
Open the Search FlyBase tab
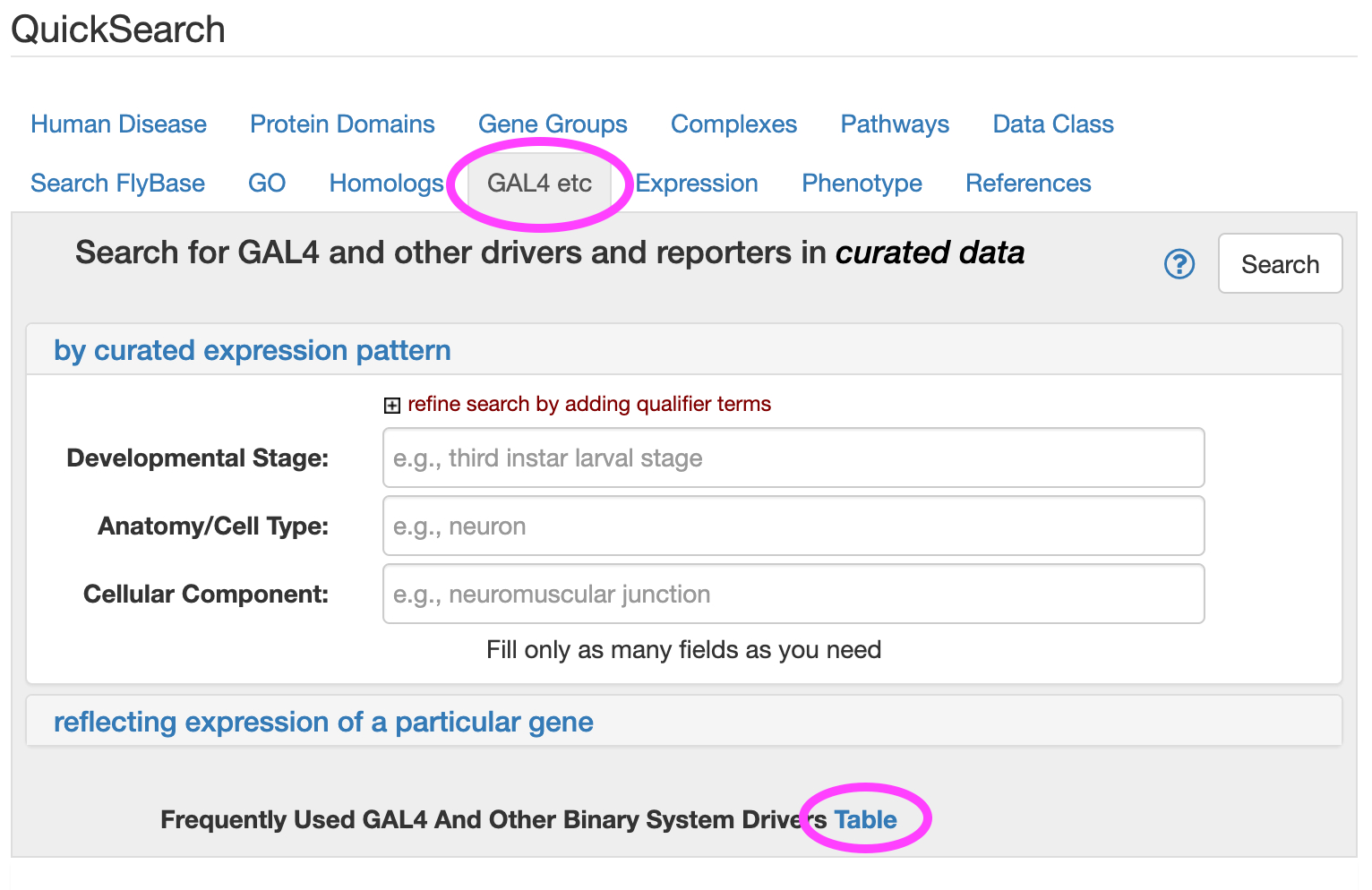(117, 183)
